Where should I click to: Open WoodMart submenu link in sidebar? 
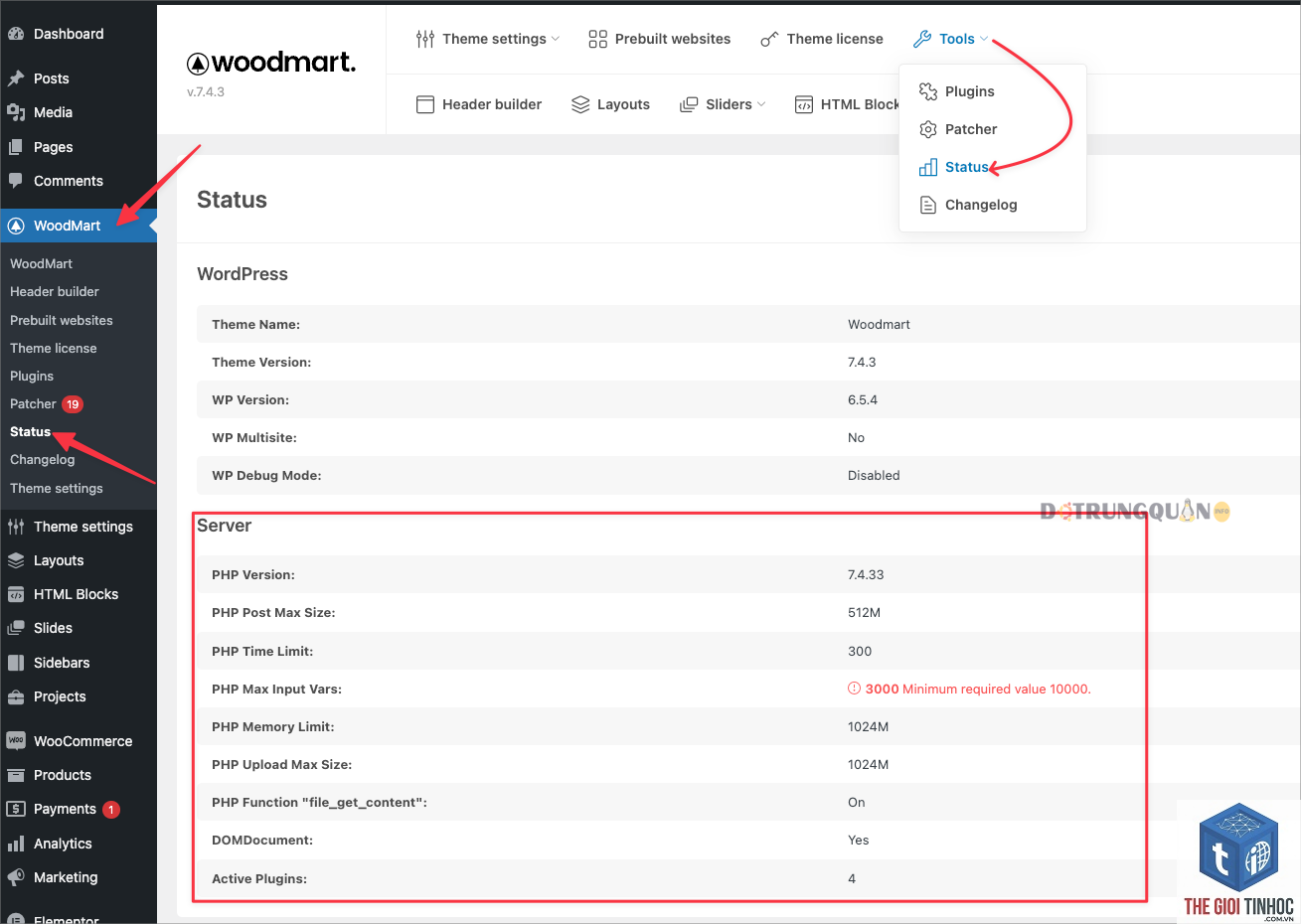click(42, 263)
